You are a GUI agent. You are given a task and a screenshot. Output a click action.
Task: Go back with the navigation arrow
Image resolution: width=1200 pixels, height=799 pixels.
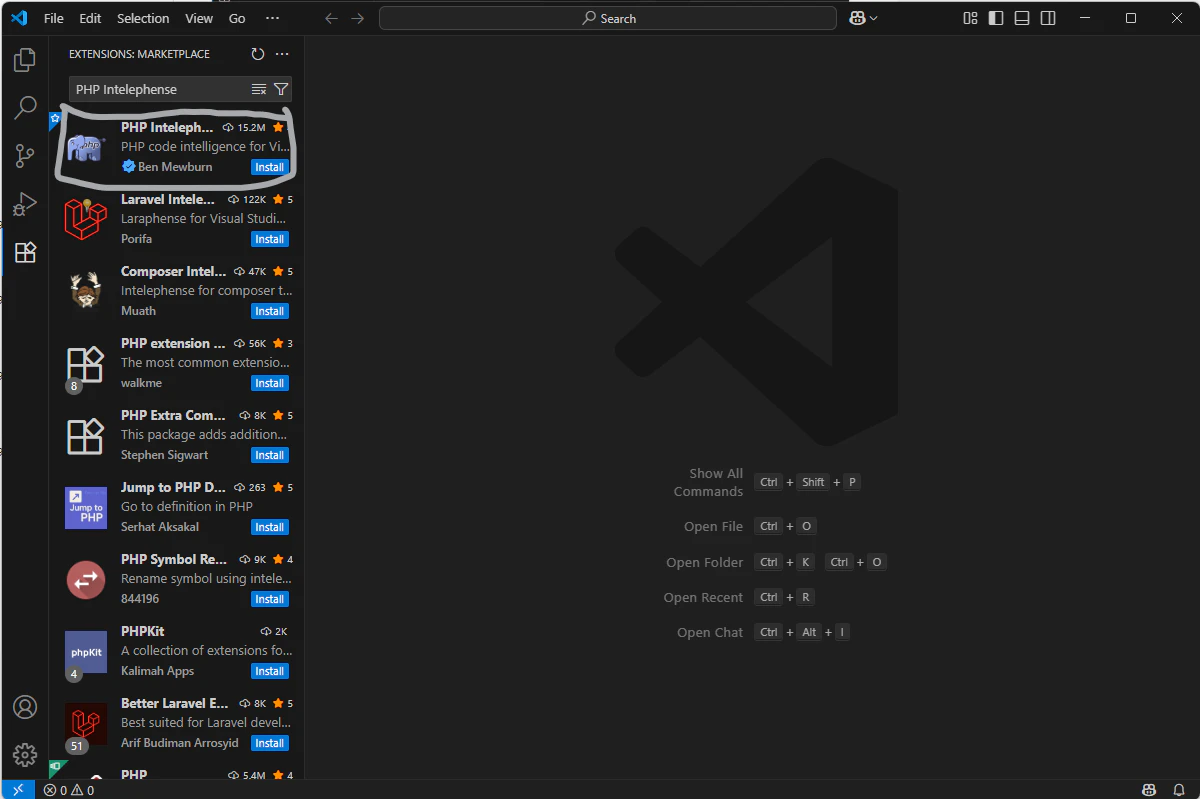(x=332, y=18)
